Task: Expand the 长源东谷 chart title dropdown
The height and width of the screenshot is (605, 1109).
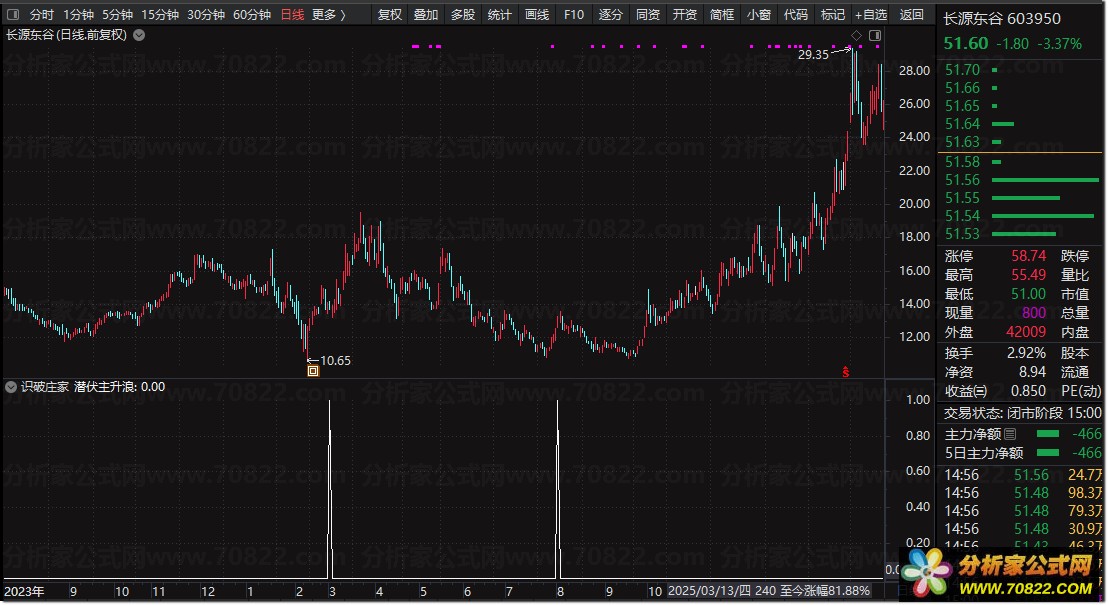Action: click(x=138, y=35)
